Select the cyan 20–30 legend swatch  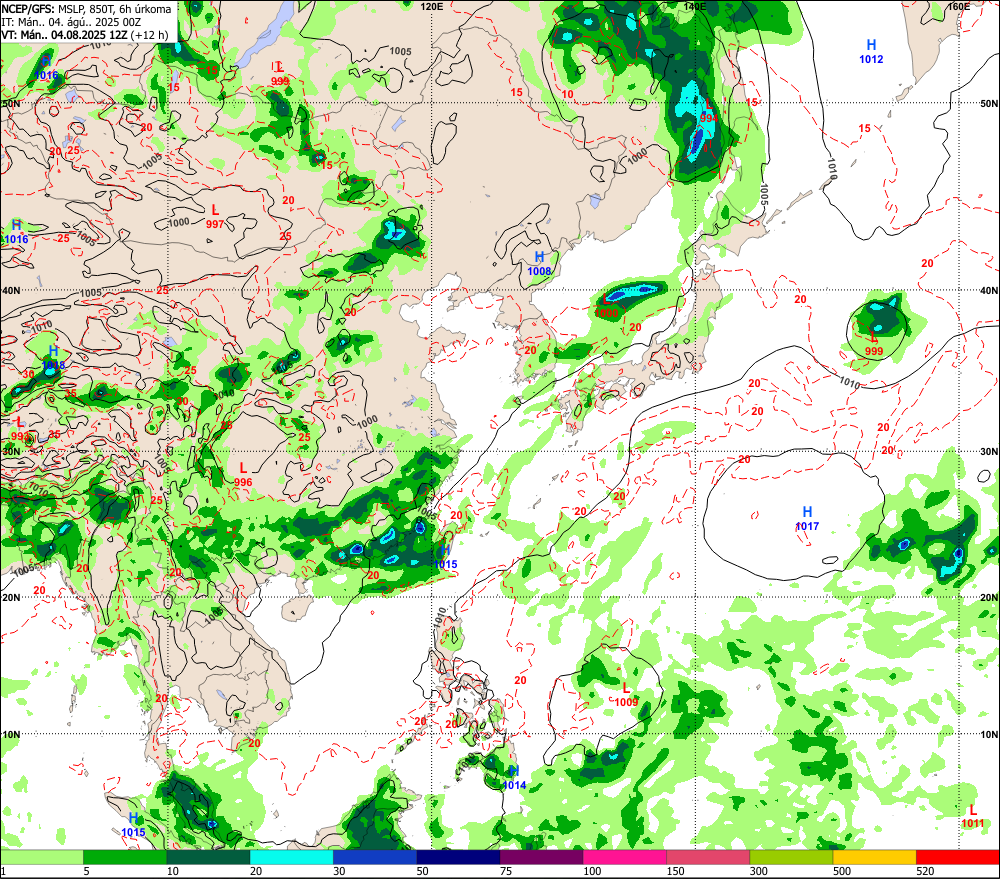pos(291,857)
